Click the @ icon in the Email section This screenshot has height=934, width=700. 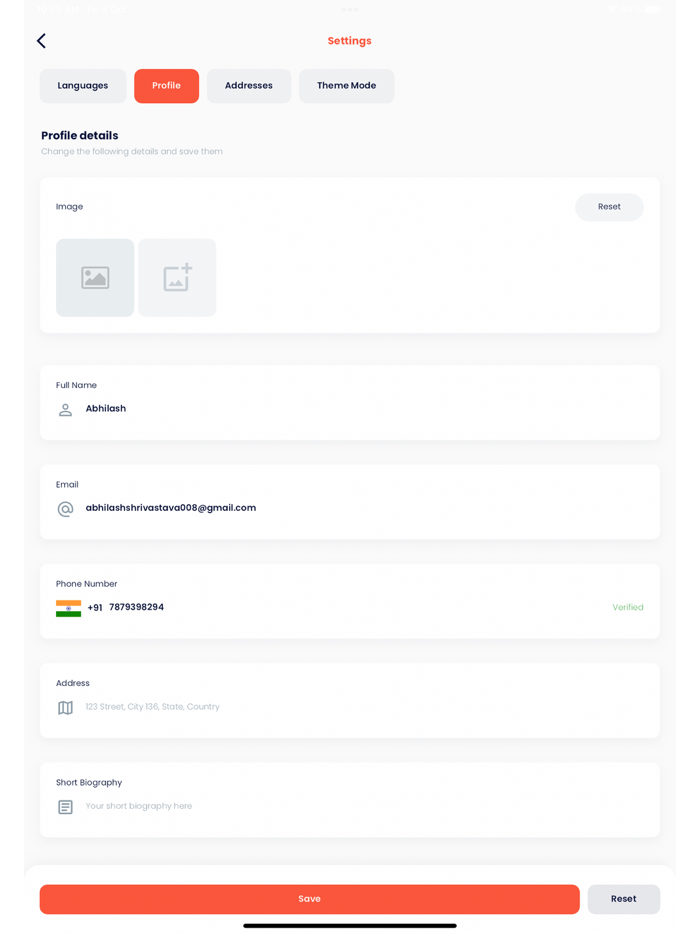click(x=65, y=508)
